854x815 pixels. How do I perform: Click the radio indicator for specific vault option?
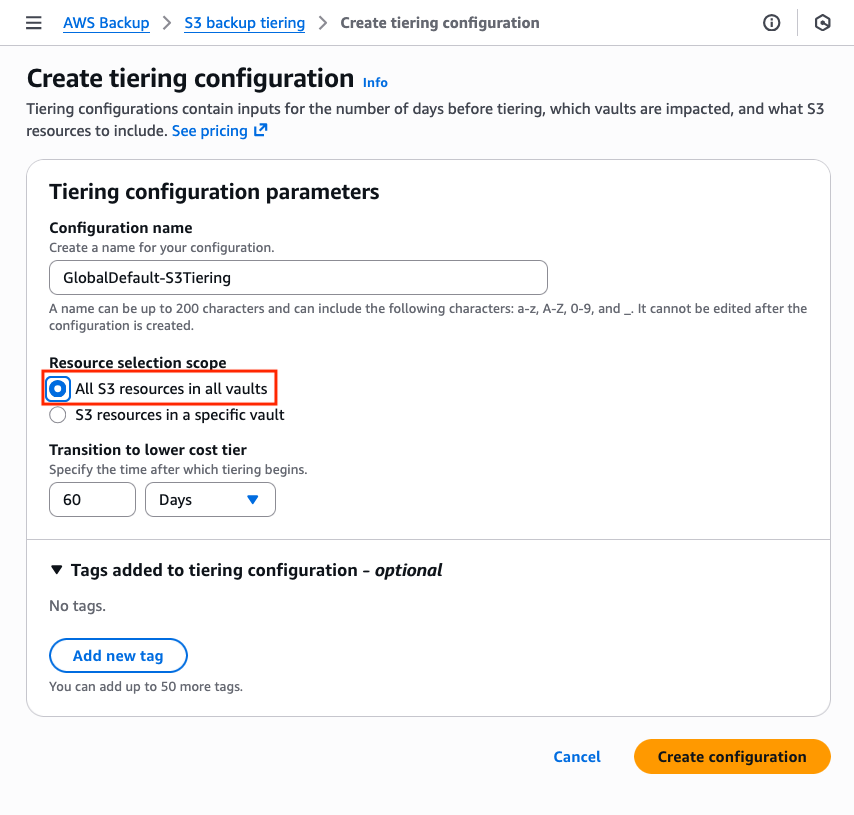click(57, 414)
